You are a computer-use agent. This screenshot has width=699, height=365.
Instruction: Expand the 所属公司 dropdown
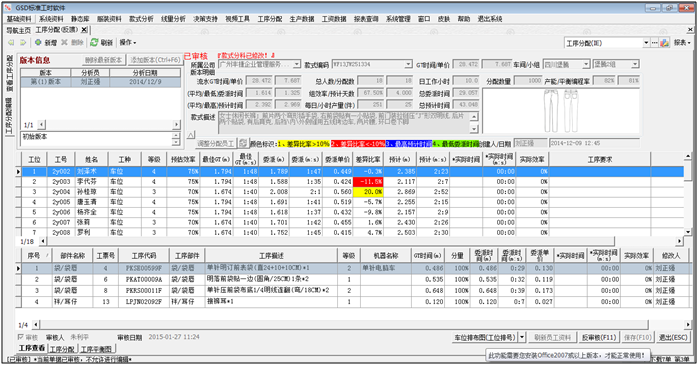(297, 65)
